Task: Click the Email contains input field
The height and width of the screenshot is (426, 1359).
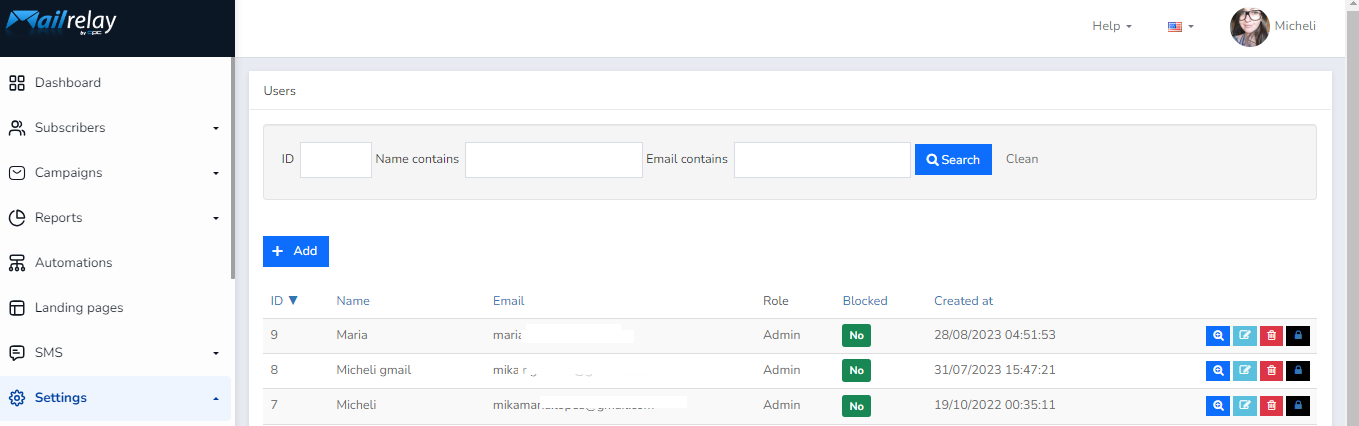Action: tap(822, 160)
